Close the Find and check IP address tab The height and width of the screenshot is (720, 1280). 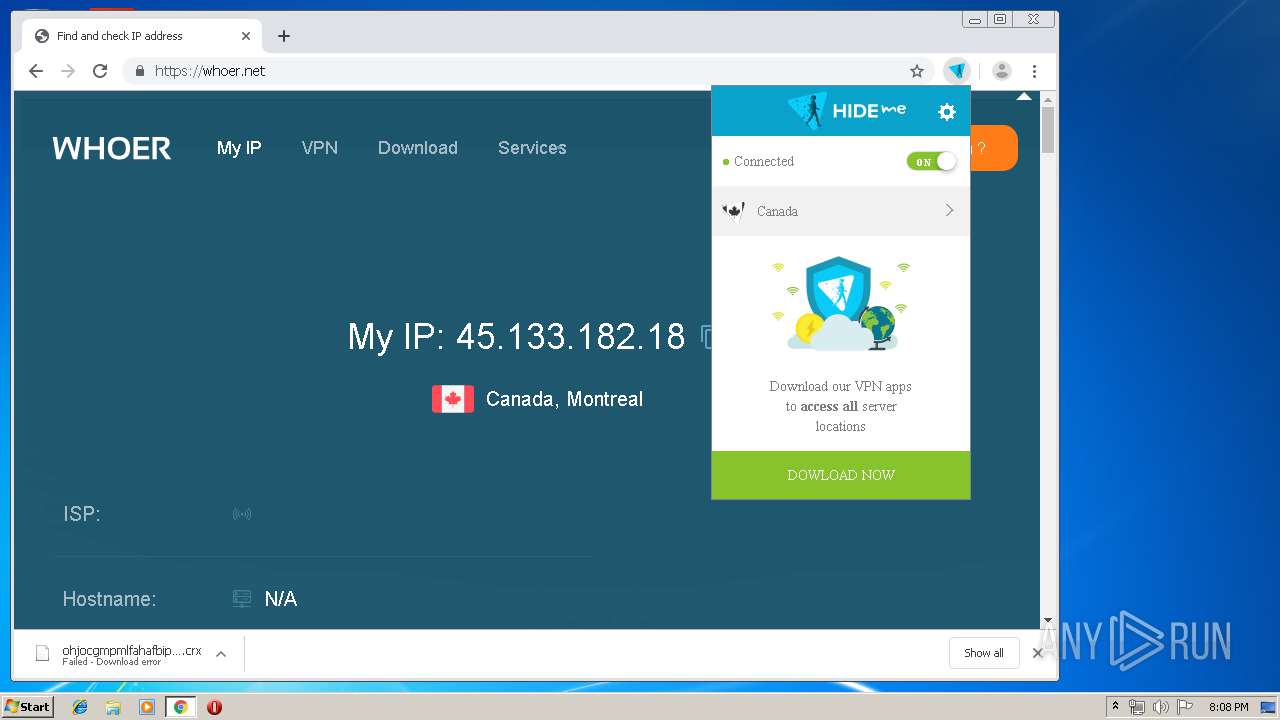coord(246,36)
